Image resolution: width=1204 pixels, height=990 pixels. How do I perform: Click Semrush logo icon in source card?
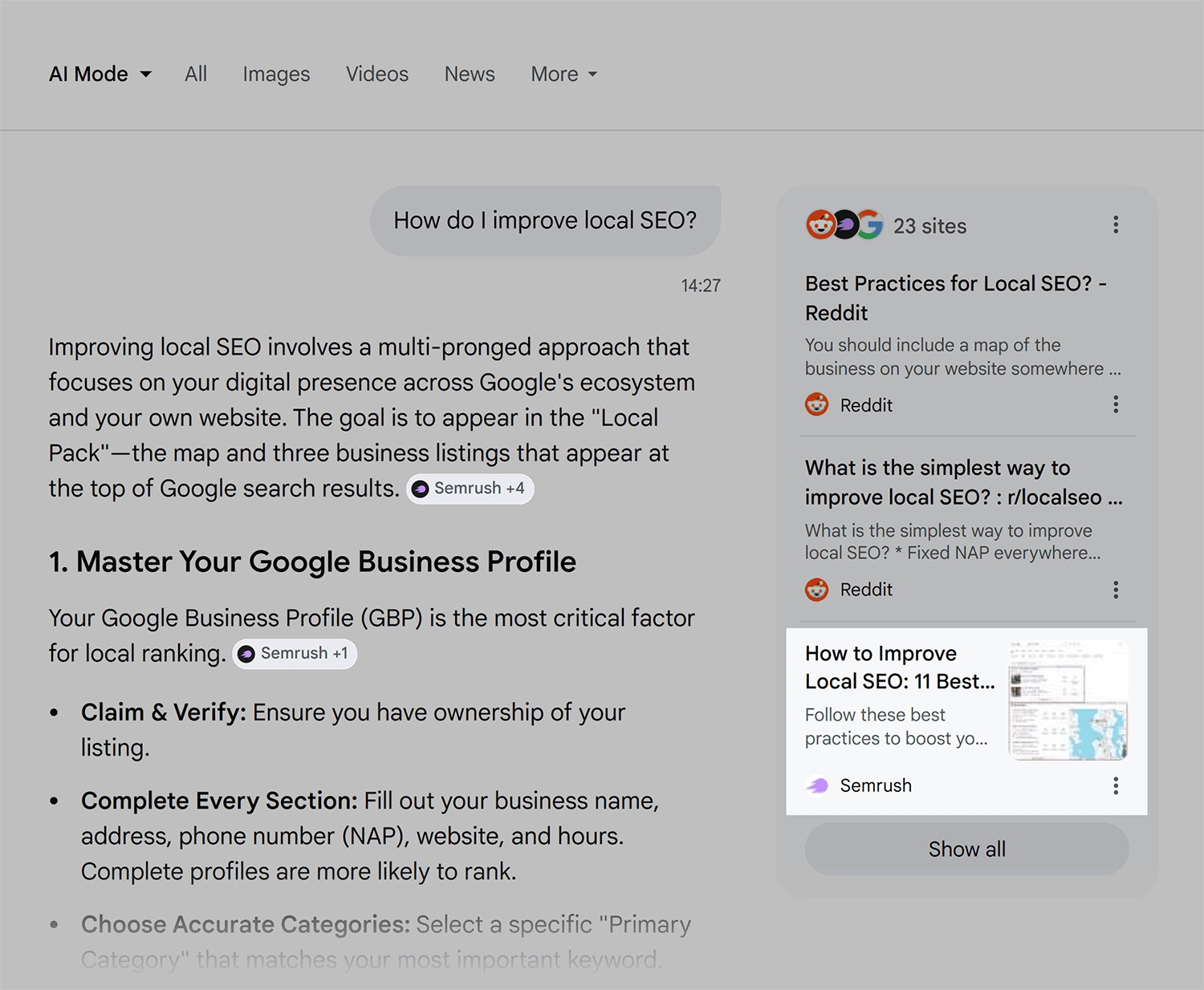click(817, 785)
